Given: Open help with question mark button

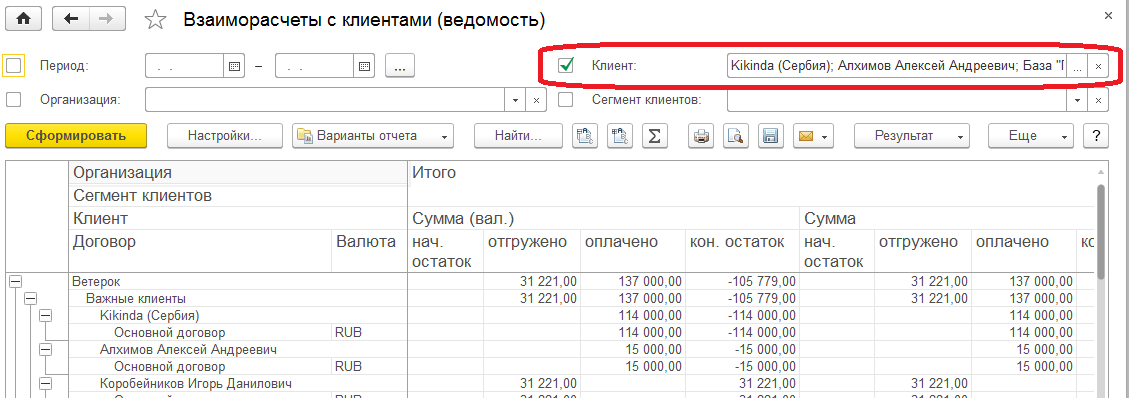Looking at the screenshot, I should pyautogui.click(x=1096, y=135).
